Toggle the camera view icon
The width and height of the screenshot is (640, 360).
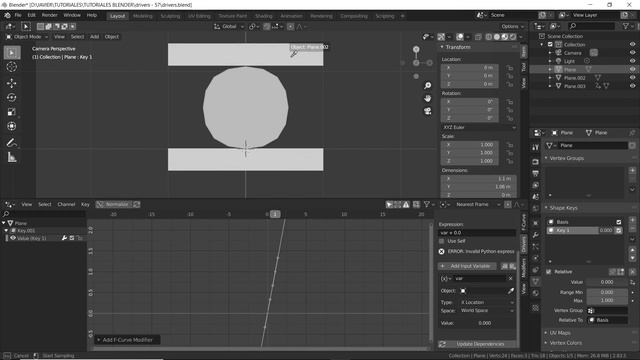[x=427, y=111]
